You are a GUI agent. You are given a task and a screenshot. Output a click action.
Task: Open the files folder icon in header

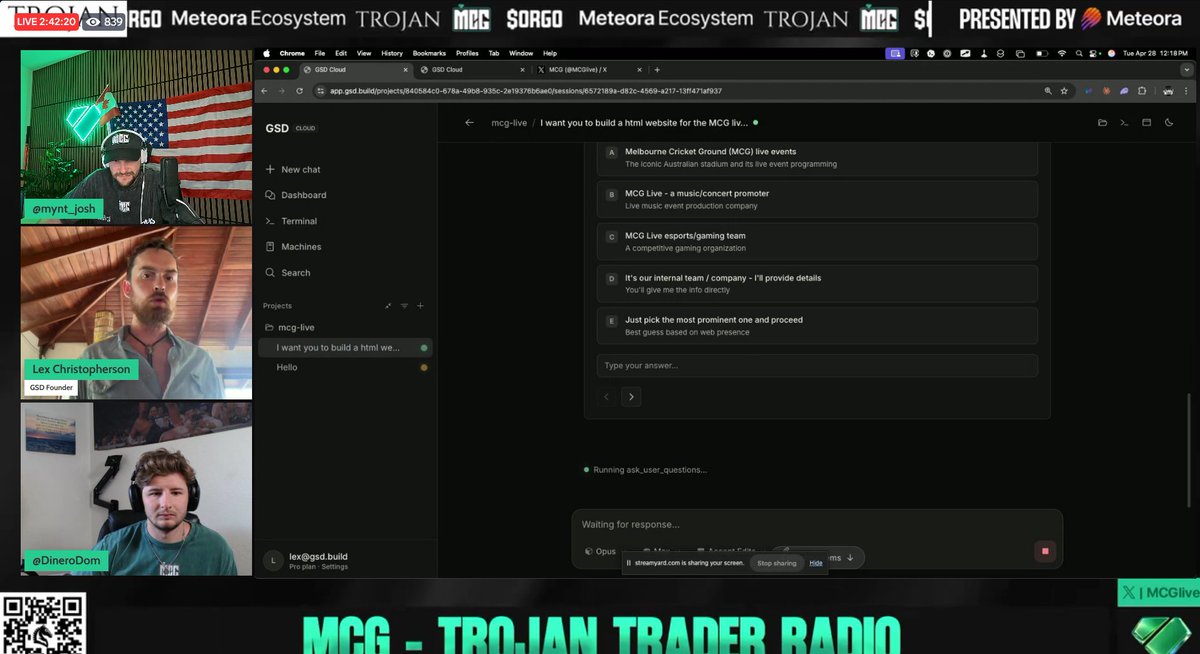tap(1102, 123)
